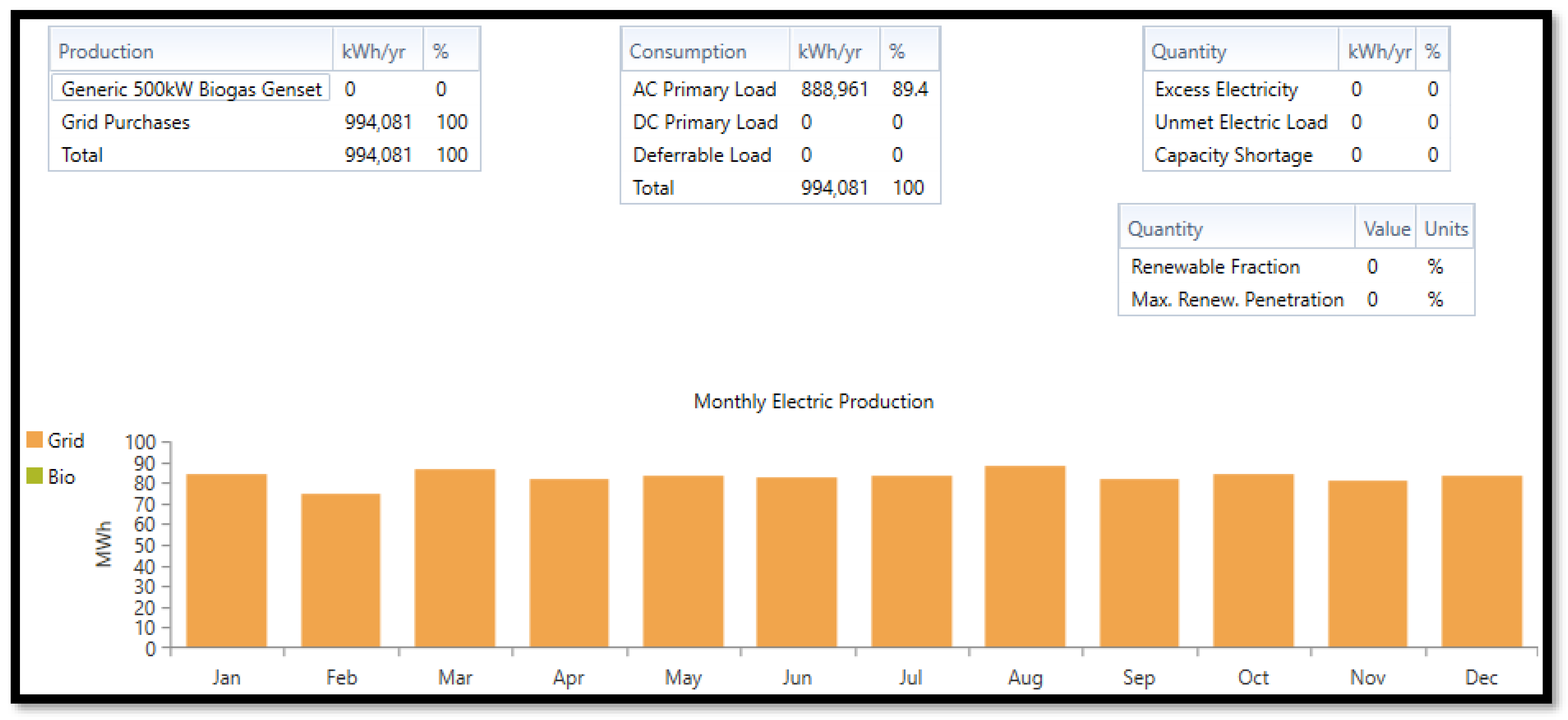The width and height of the screenshot is (1568, 720).
Task: Click the green Bio legend swatch
Action: click(35, 476)
